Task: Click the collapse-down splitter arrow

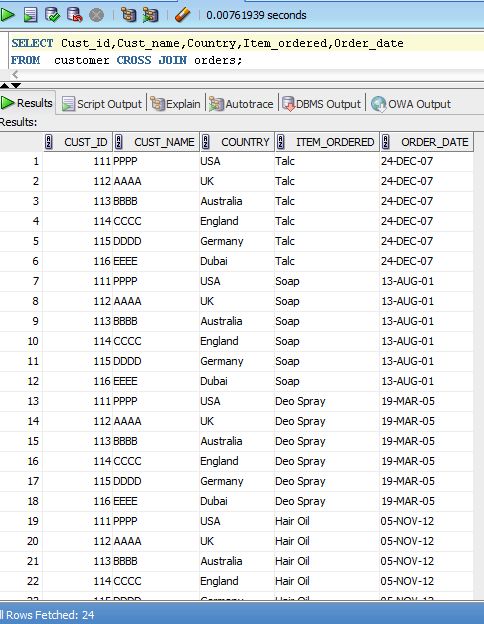Action: [16, 85]
